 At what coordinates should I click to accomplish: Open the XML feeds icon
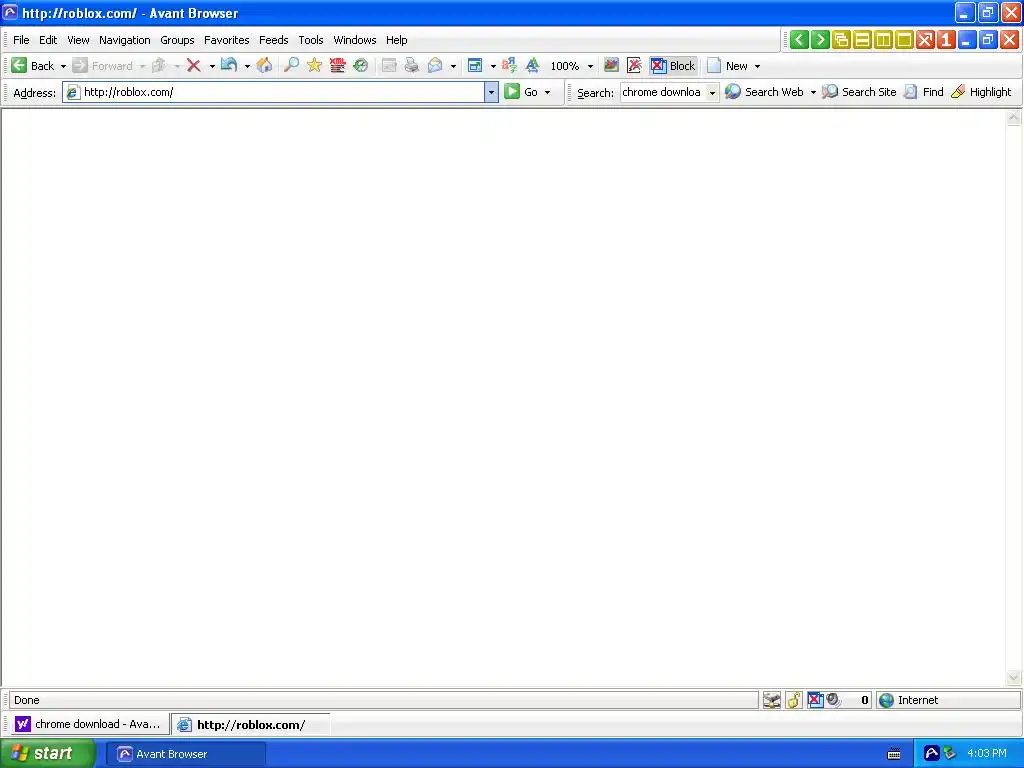pos(338,65)
